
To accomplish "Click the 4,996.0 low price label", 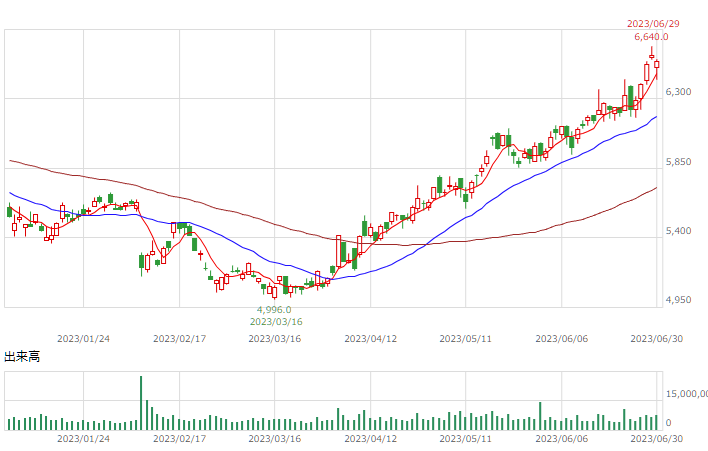I will pos(274,310).
